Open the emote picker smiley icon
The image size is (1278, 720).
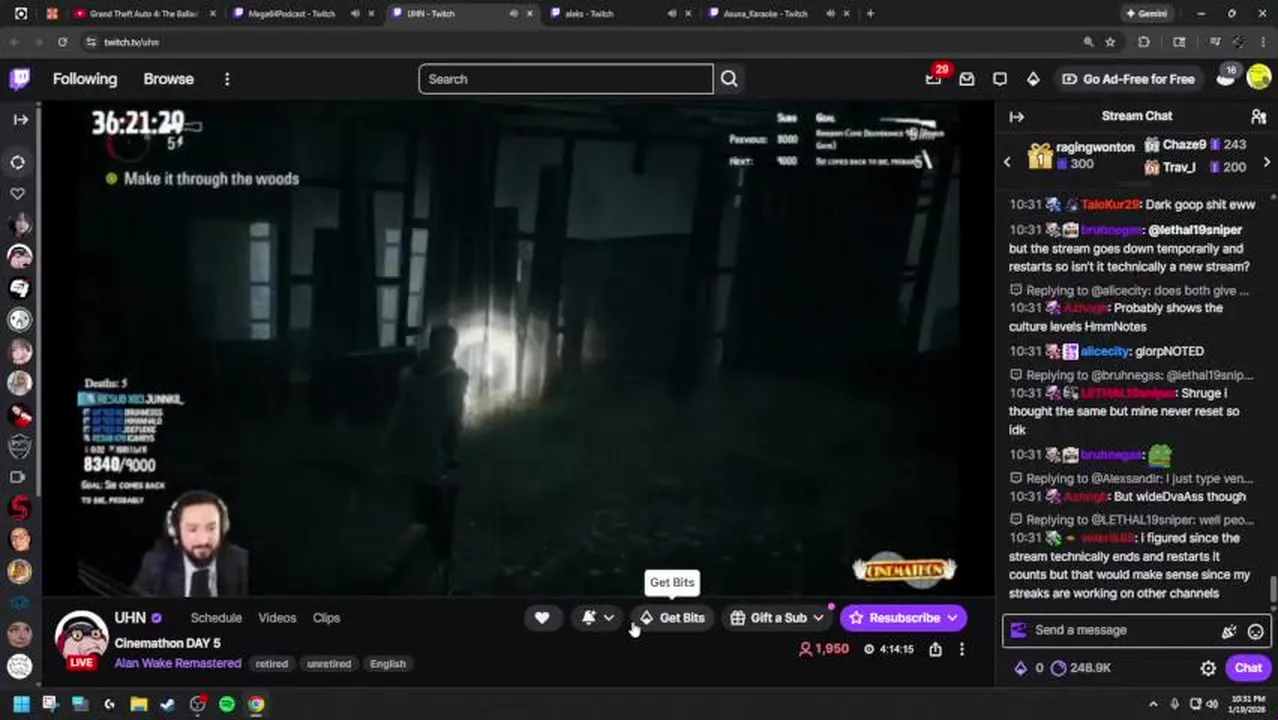(1255, 631)
